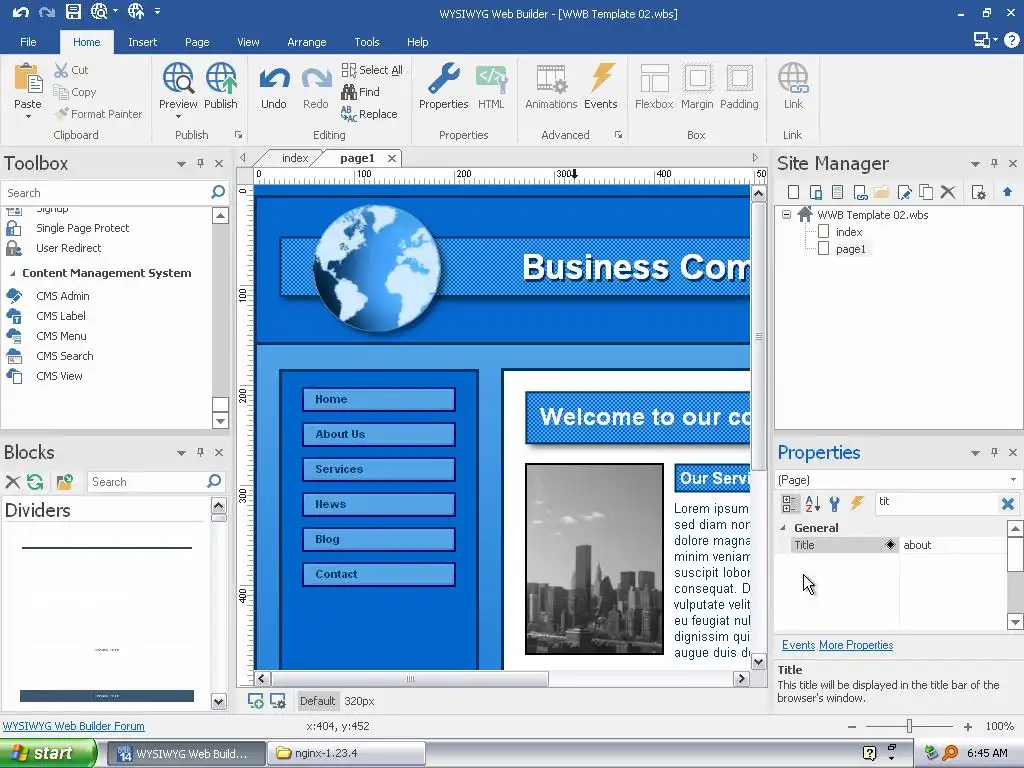Open the More Properties link
The height and width of the screenshot is (768, 1024).
[856, 645]
